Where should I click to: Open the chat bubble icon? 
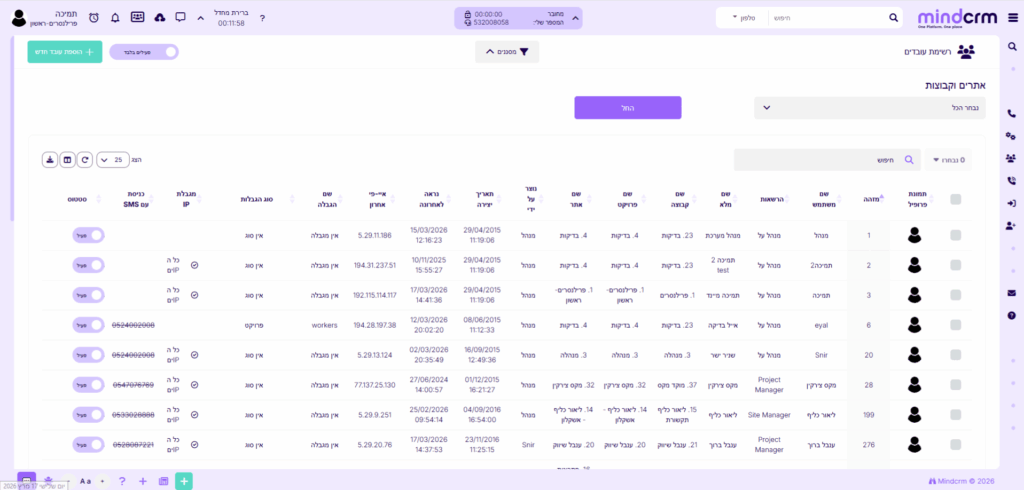(x=181, y=17)
